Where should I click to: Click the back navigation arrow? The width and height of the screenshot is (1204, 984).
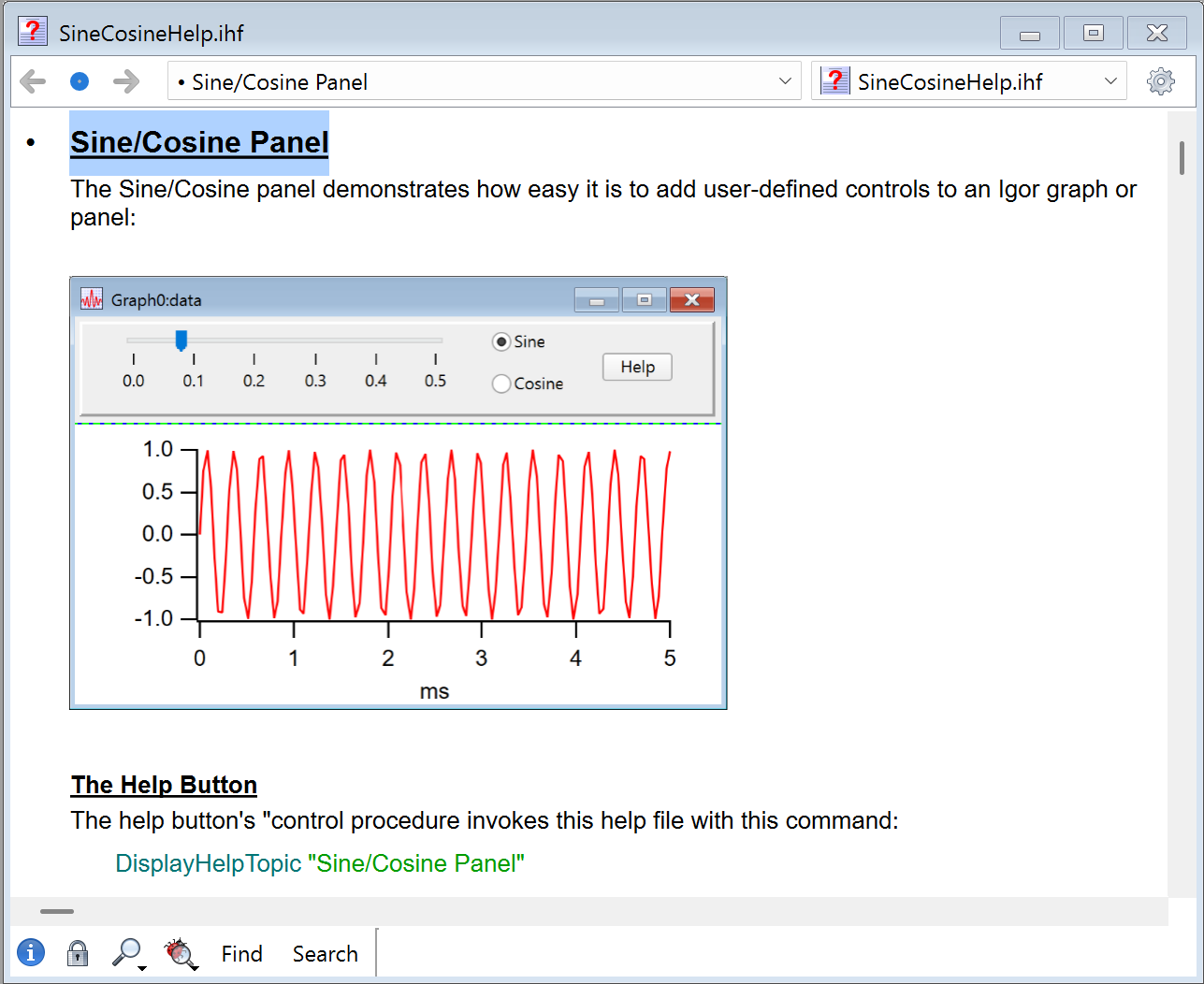pyautogui.click(x=33, y=81)
